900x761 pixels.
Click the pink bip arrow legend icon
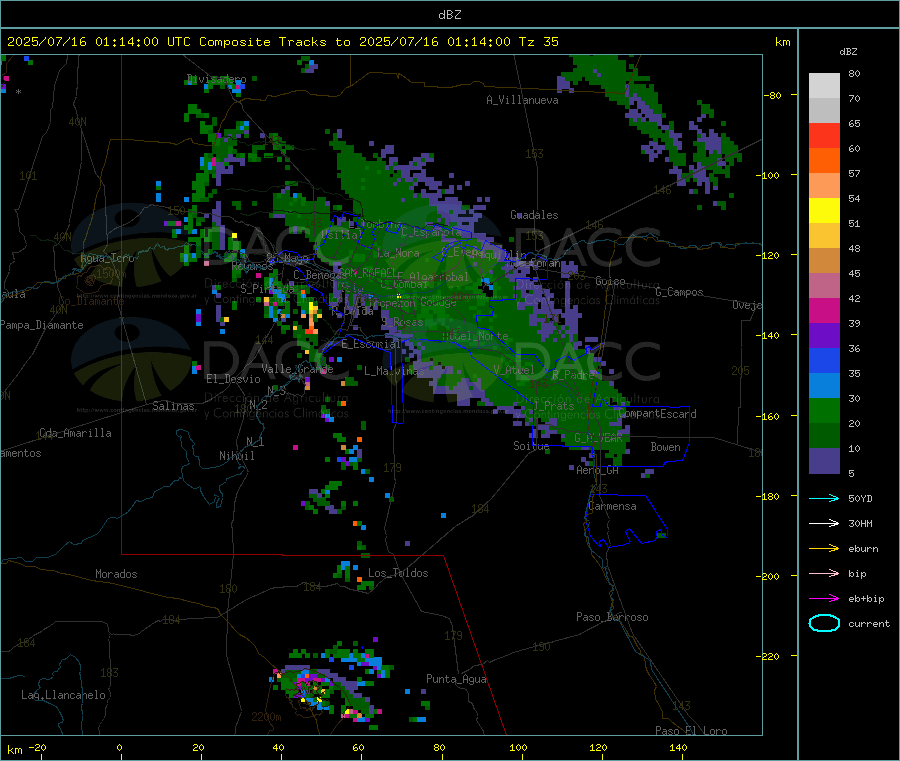[x=824, y=573]
